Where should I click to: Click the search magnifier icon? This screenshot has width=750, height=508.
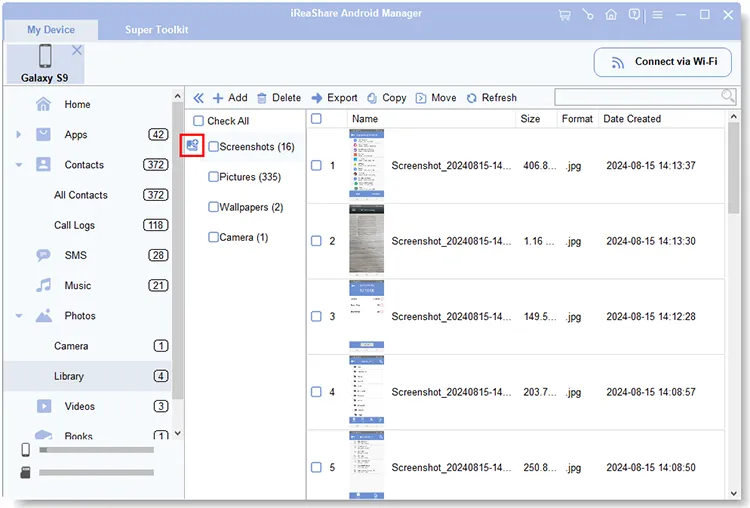[x=728, y=96]
